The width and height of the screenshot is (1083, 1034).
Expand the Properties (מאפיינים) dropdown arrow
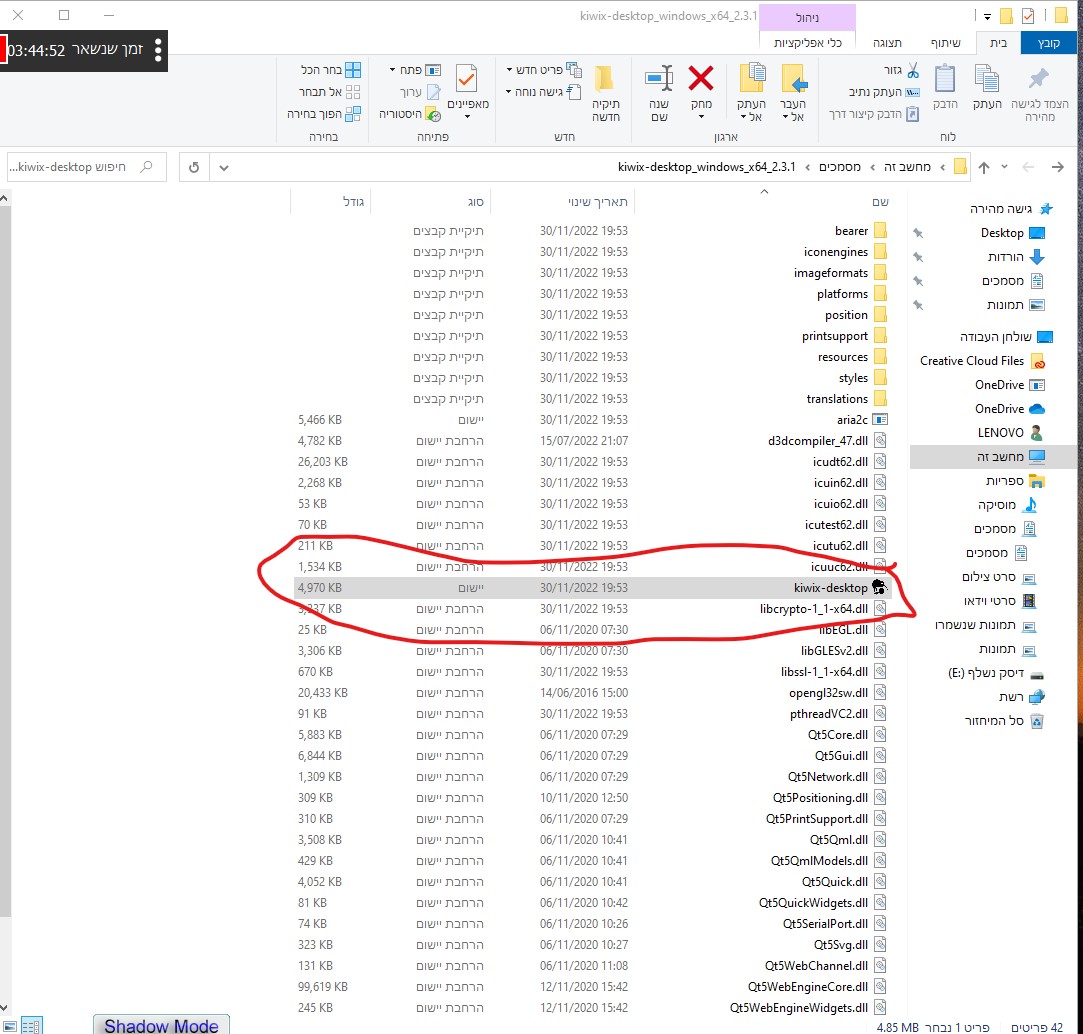click(x=467, y=117)
